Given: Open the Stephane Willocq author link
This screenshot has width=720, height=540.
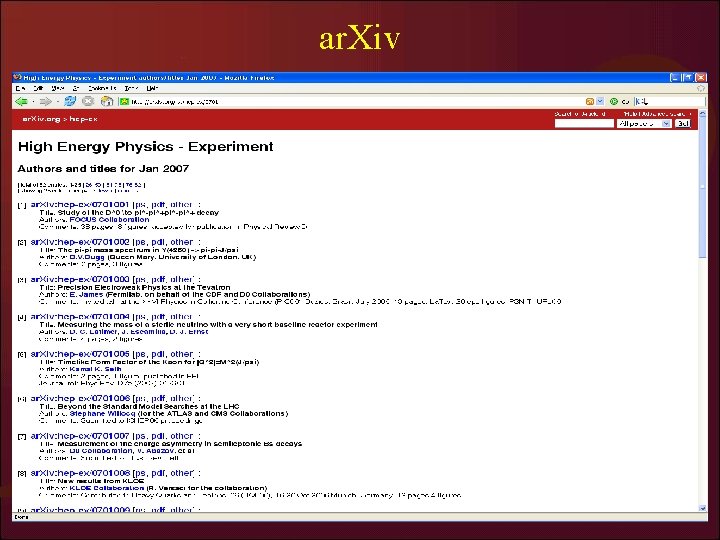Looking at the screenshot, I should pyautogui.click(x=102, y=413).
